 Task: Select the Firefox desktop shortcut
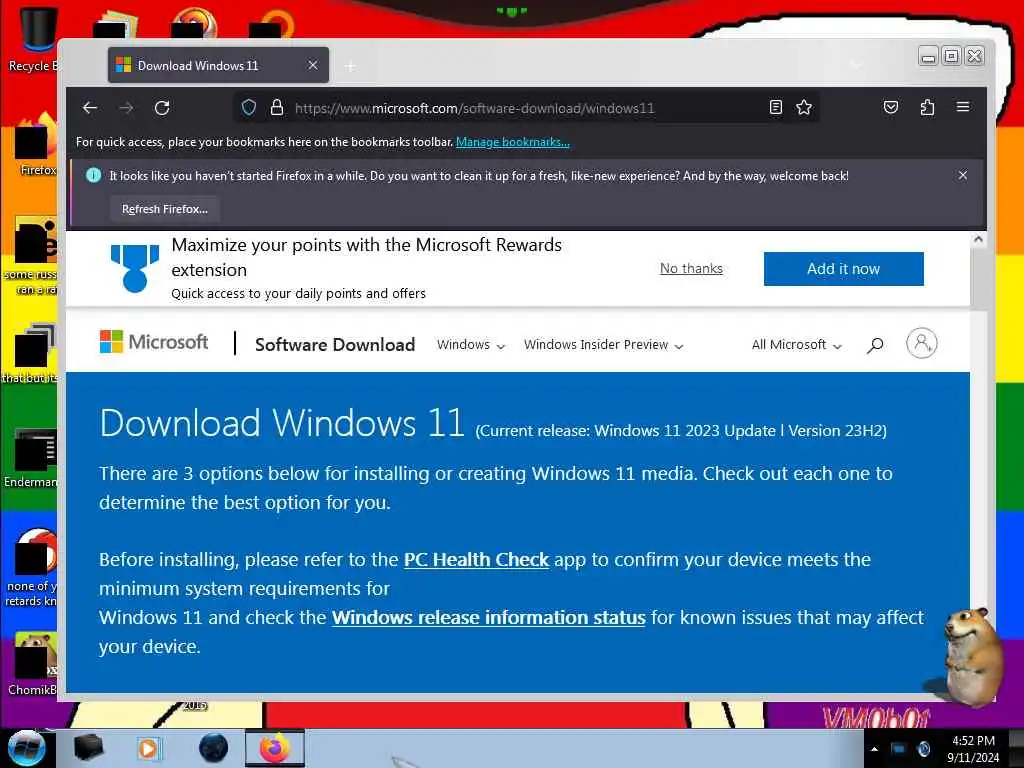tap(36, 145)
